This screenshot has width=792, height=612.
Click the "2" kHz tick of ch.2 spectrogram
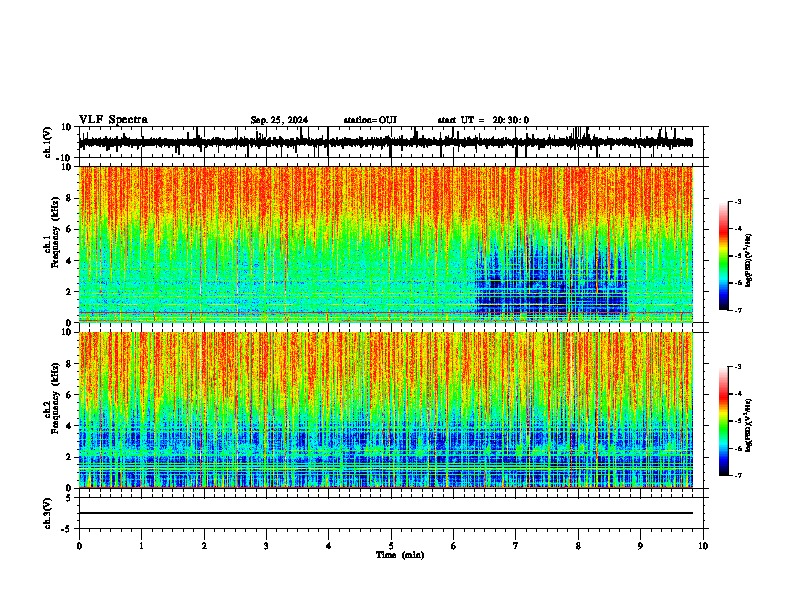(x=70, y=457)
